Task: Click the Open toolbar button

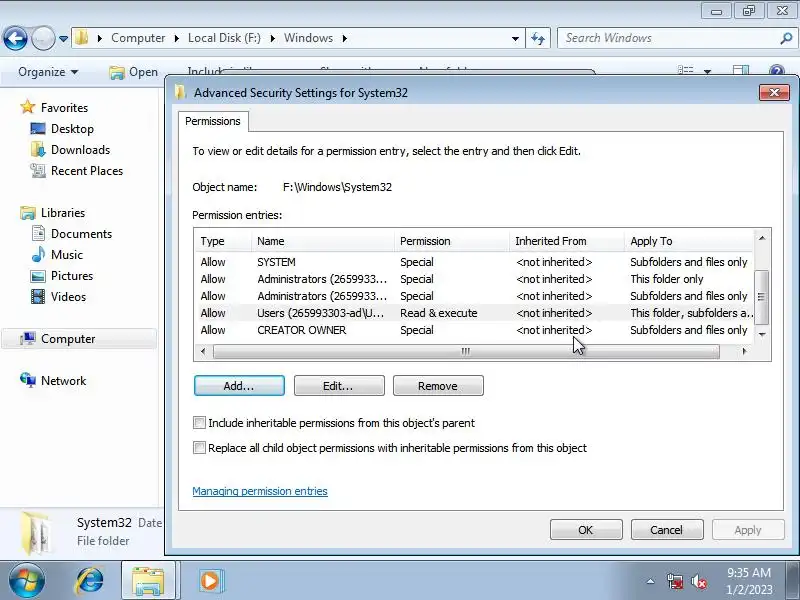Action: (134, 72)
